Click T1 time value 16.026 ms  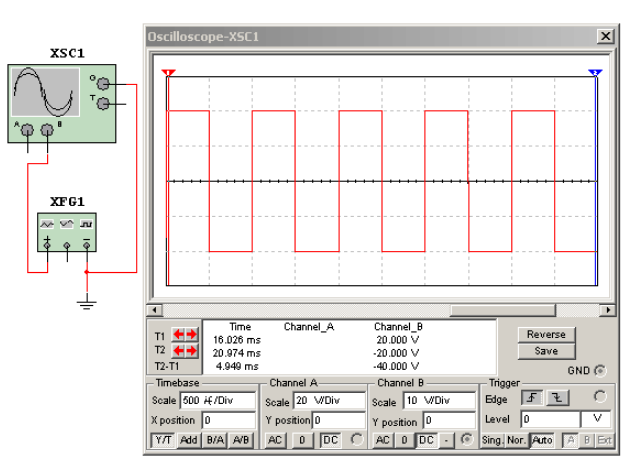coord(237,340)
